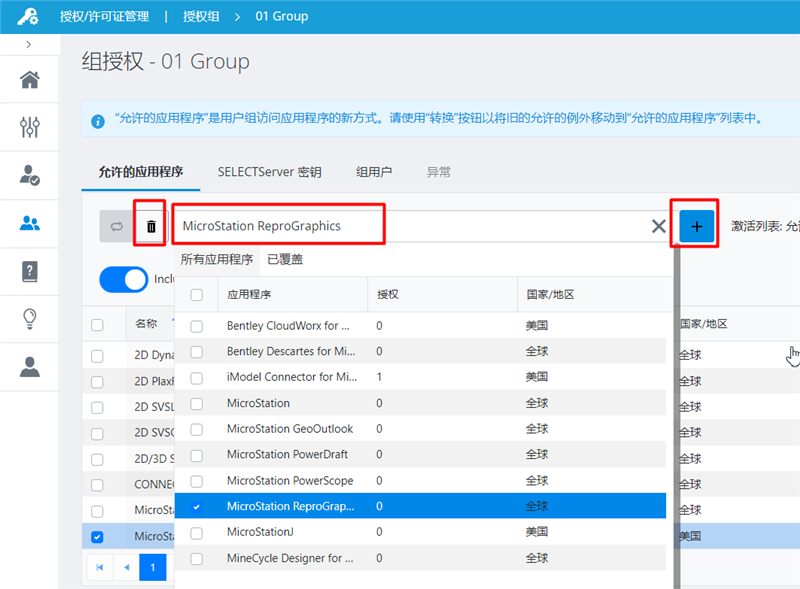800x589 pixels.
Task: Click 授权组 breadcrumb link
Action: pos(203,16)
